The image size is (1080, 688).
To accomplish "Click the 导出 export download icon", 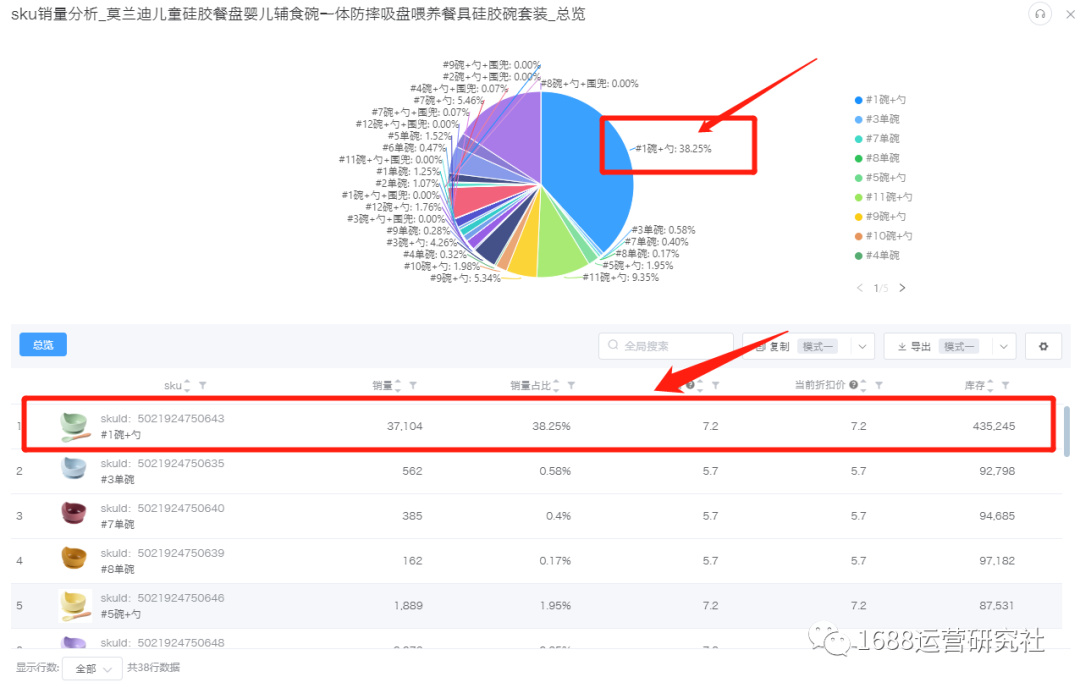I will (x=902, y=345).
